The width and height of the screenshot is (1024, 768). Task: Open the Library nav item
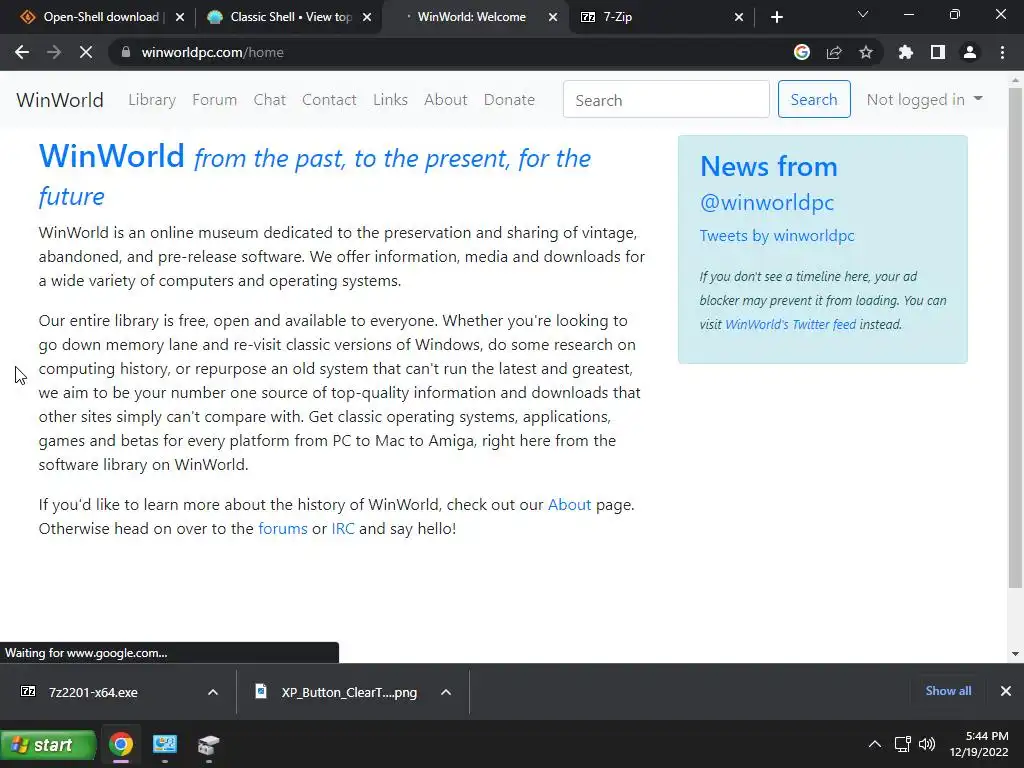click(x=152, y=99)
